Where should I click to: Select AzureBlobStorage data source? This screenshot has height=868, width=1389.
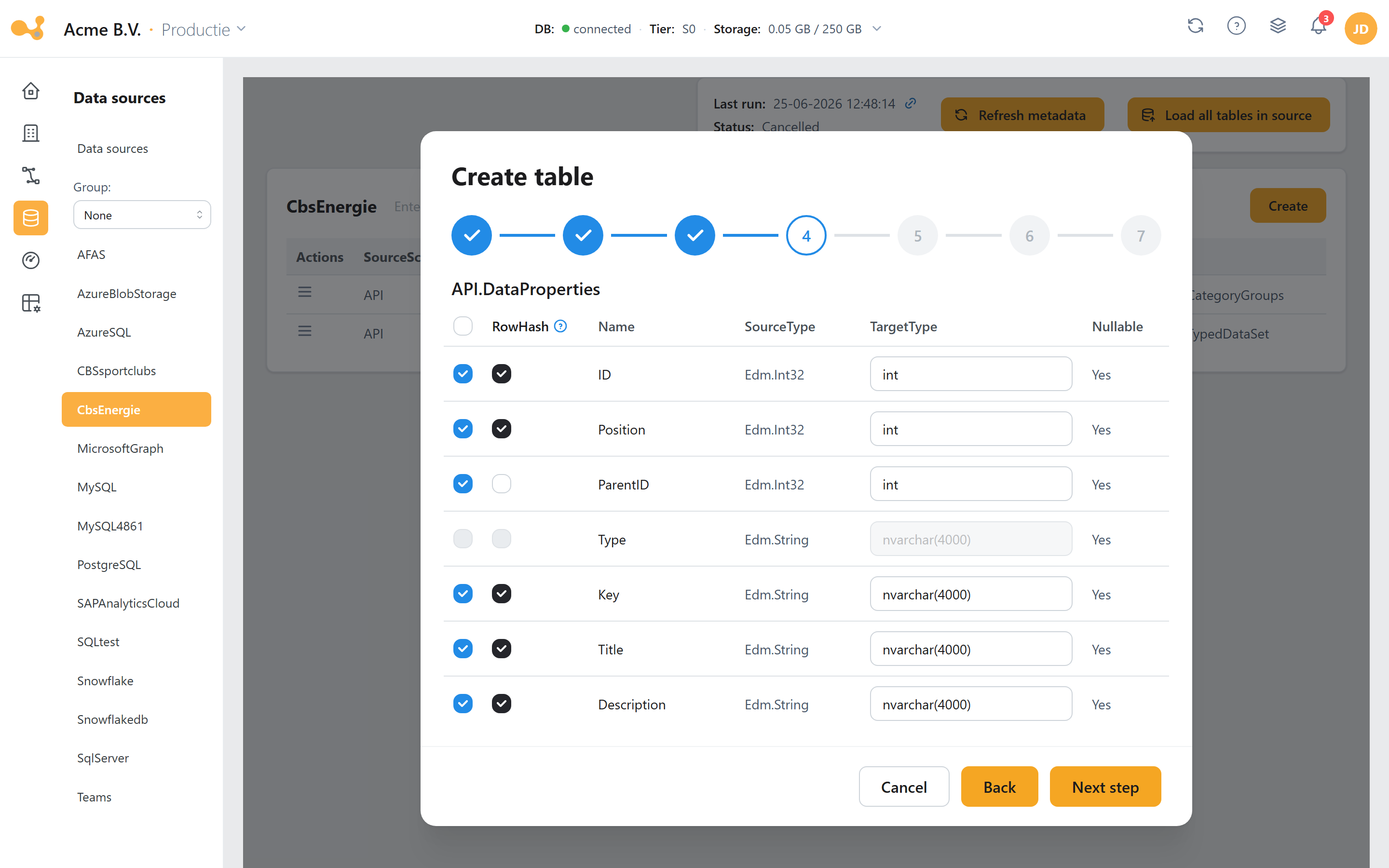tap(126, 293)
